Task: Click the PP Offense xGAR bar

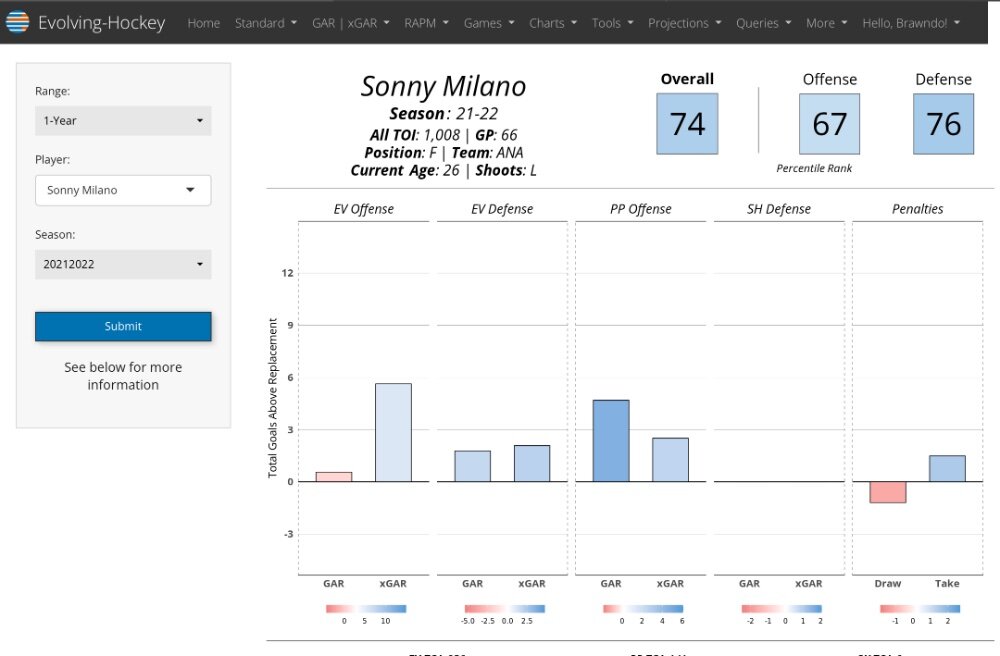Action: tap(670, 460)
